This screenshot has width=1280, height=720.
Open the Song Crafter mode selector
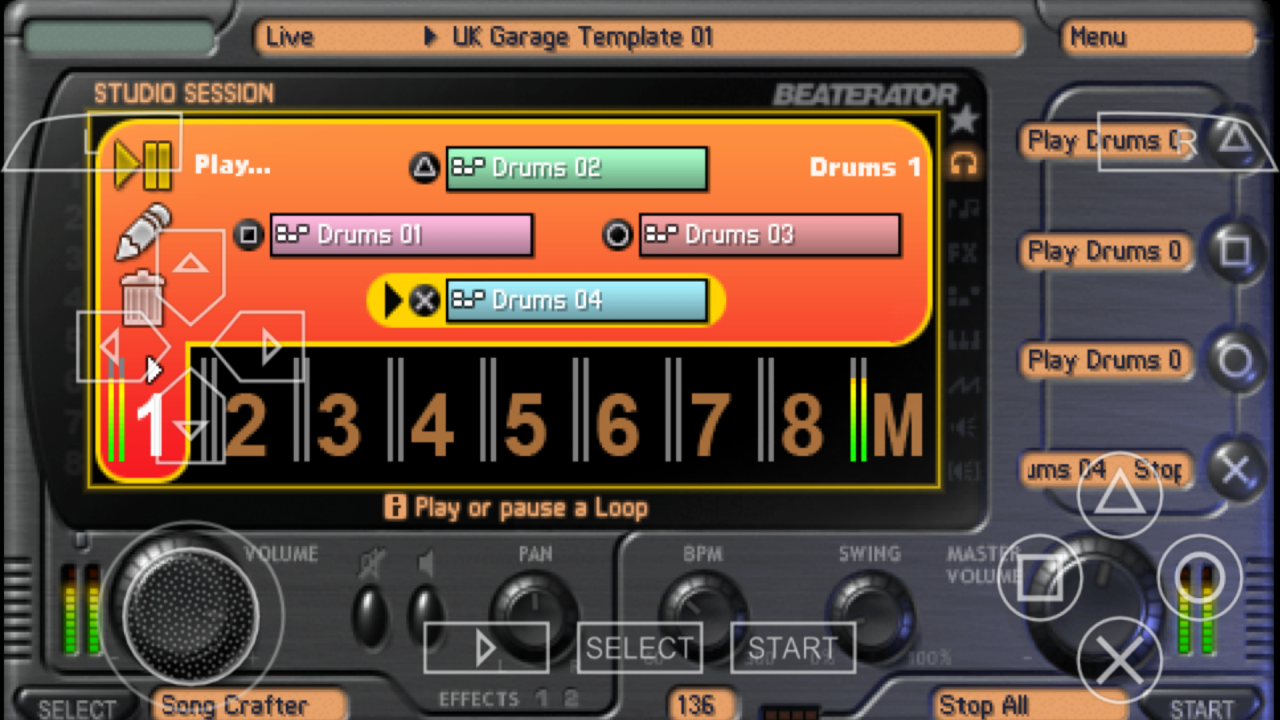[x=249, y=705]
